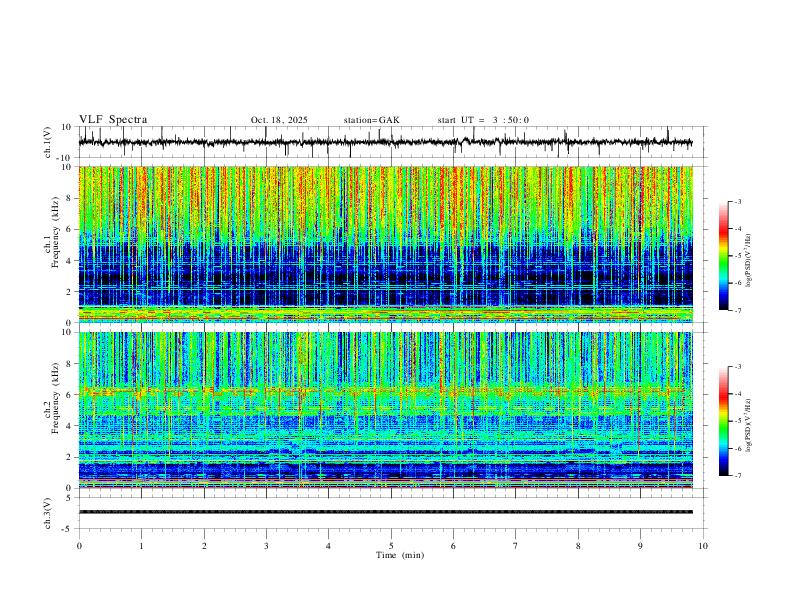The width and height of the screenshot is (792, 612).
Task: Click the "ch.1(V)" axis label
Action: point(48,142)
